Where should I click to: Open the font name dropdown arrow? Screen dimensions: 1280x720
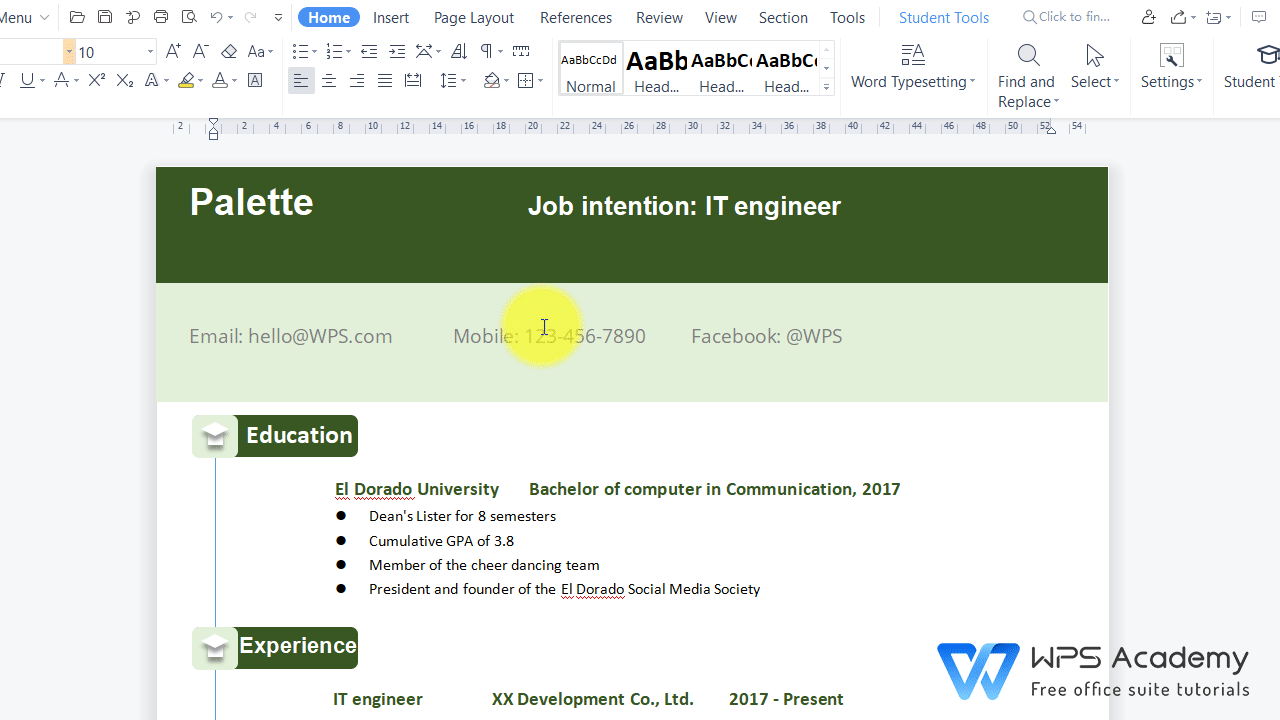tap(69, 52)
